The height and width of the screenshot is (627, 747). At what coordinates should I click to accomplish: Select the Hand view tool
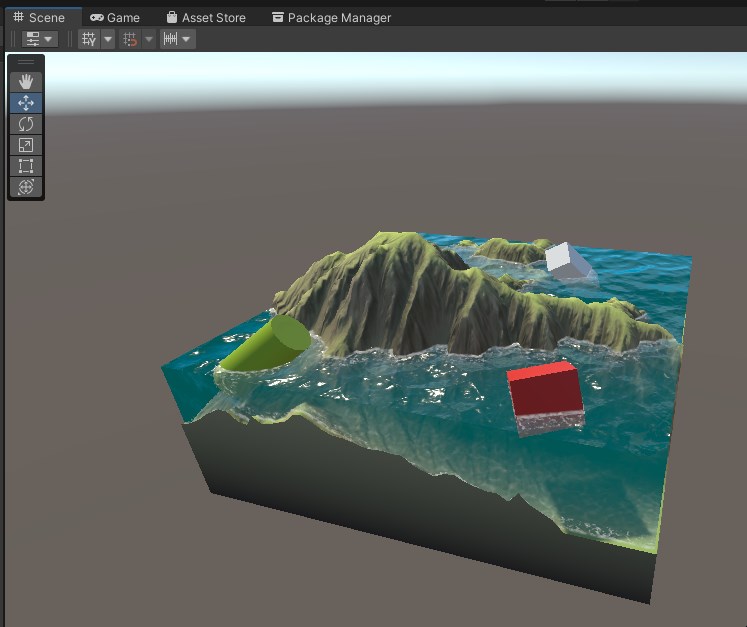(26, 81)
